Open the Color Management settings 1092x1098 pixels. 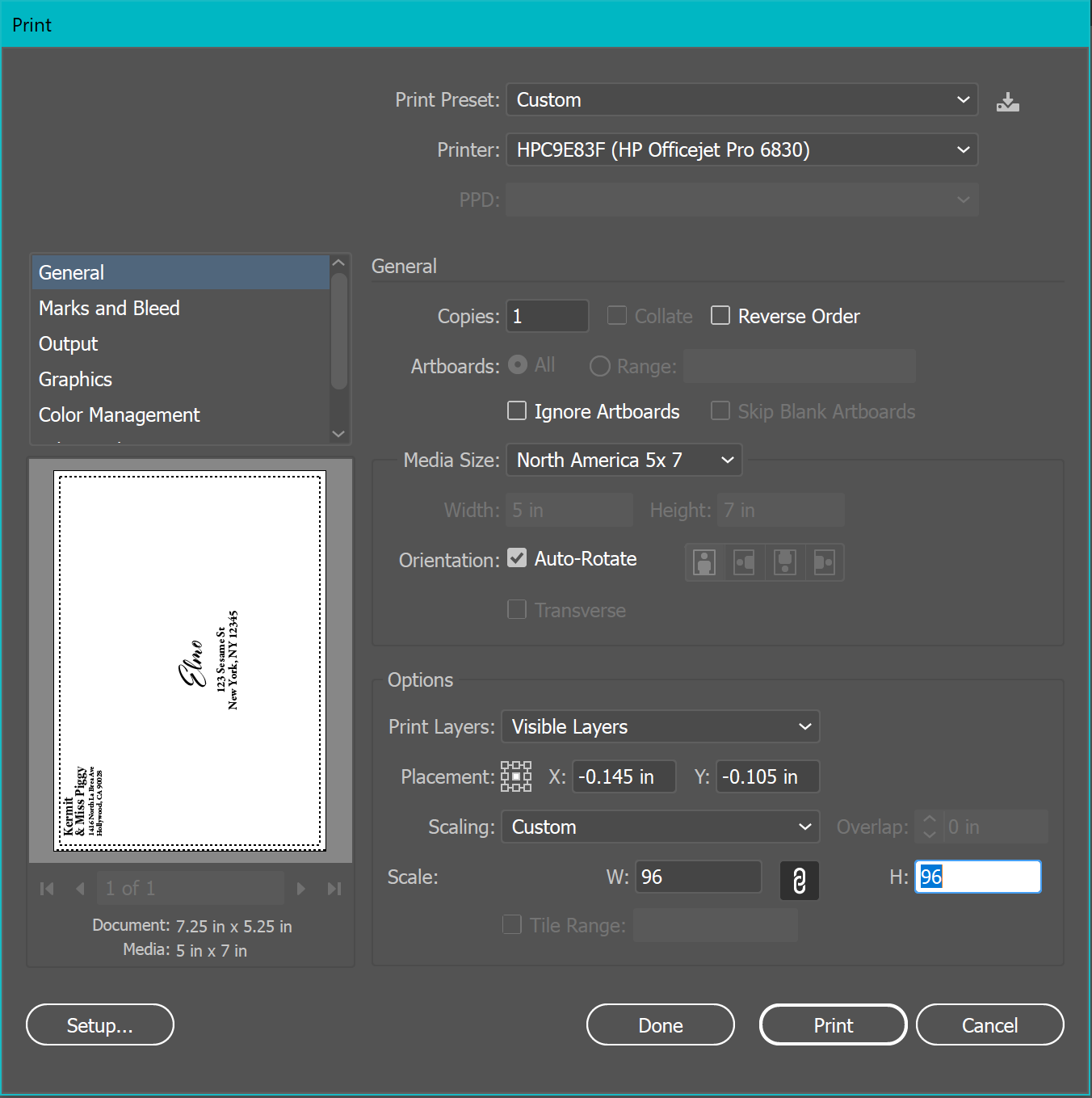pos(119,414)
